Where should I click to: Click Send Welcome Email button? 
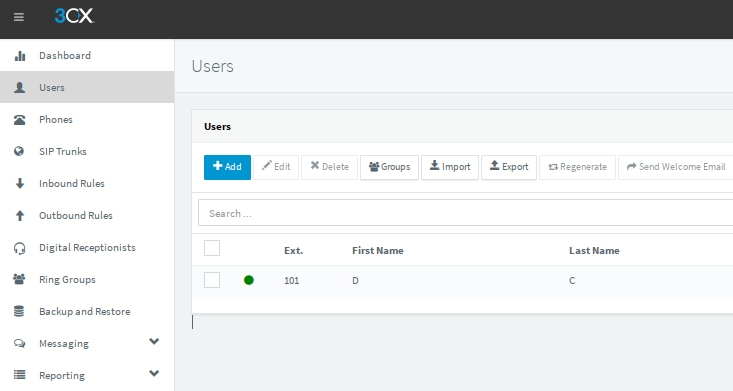(676, 167)
